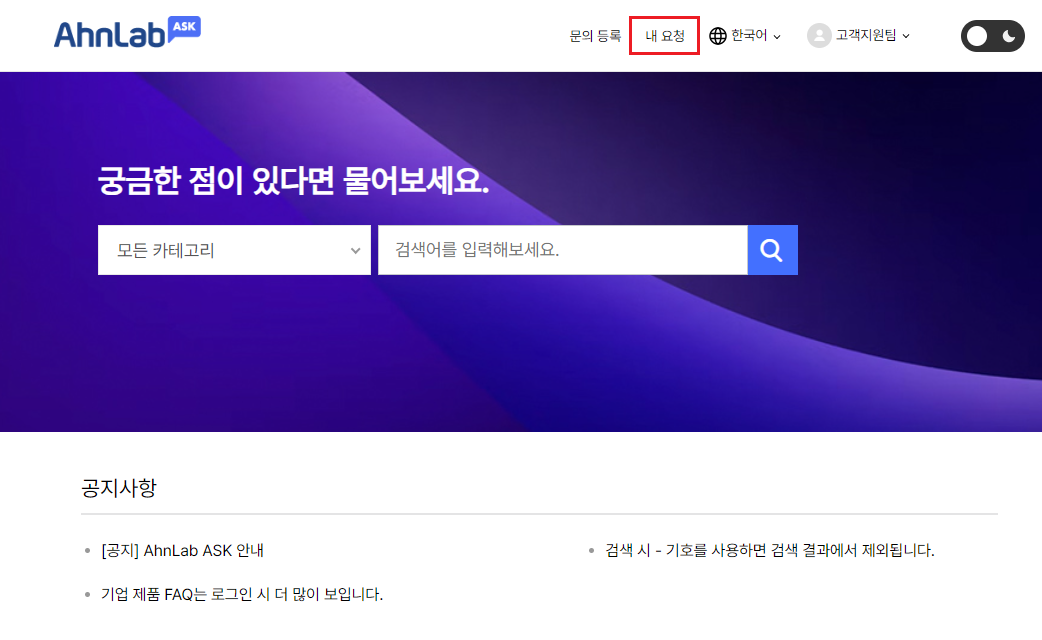This screenshot has width=1042, height=640.
Task: Click the magnifier search icon
Action: (x=772, y=250)
